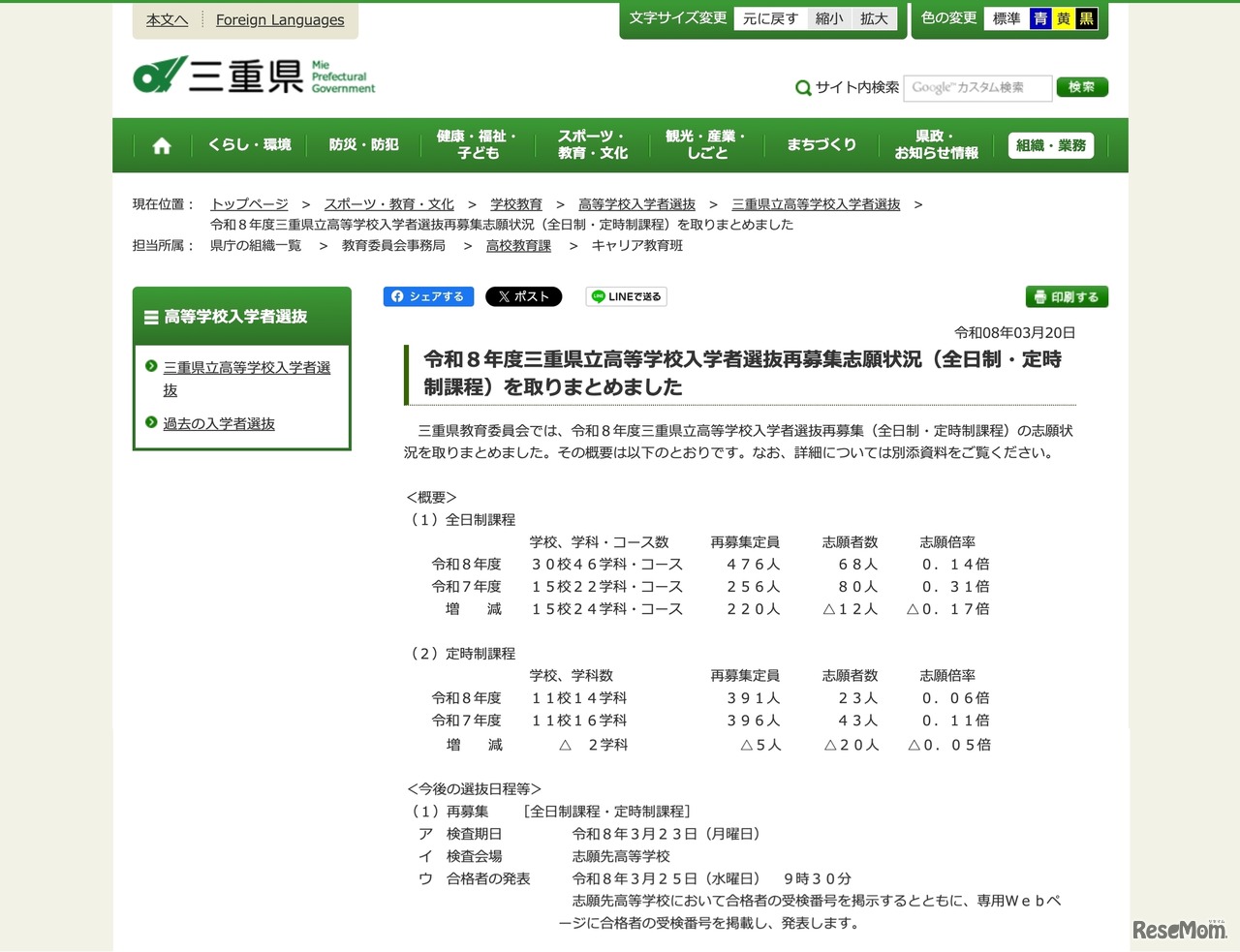Open the 過去の入学者選抜 sidebar link

(x=217, y=423)
